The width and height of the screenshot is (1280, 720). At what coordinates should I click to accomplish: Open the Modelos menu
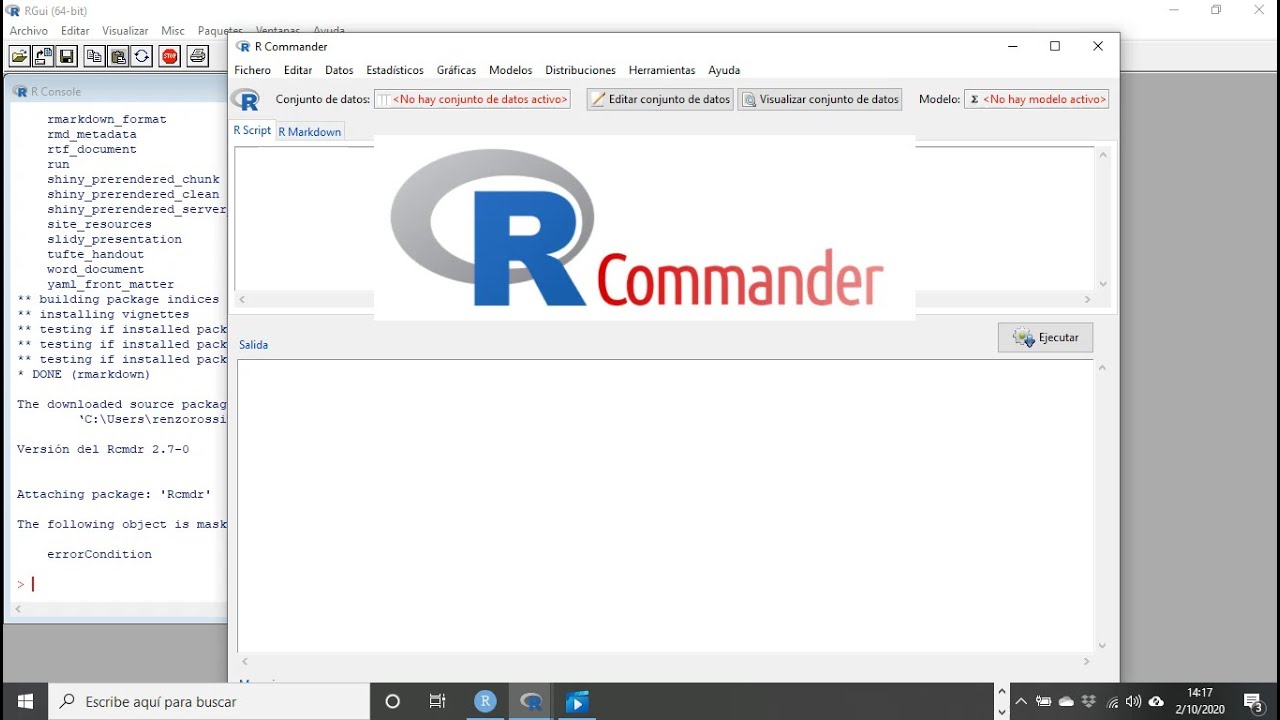[x=510, y=70]
